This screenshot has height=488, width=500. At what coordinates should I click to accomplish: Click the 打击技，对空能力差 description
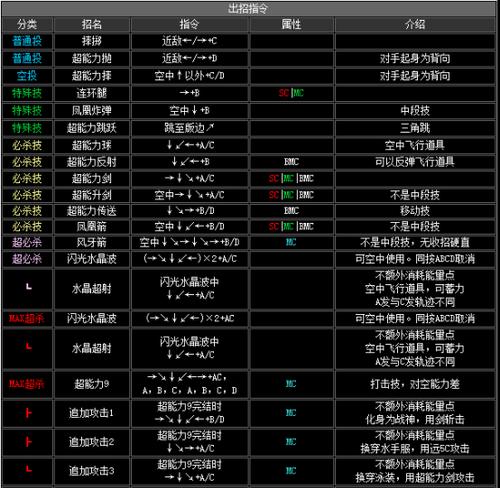click(415, 384)
